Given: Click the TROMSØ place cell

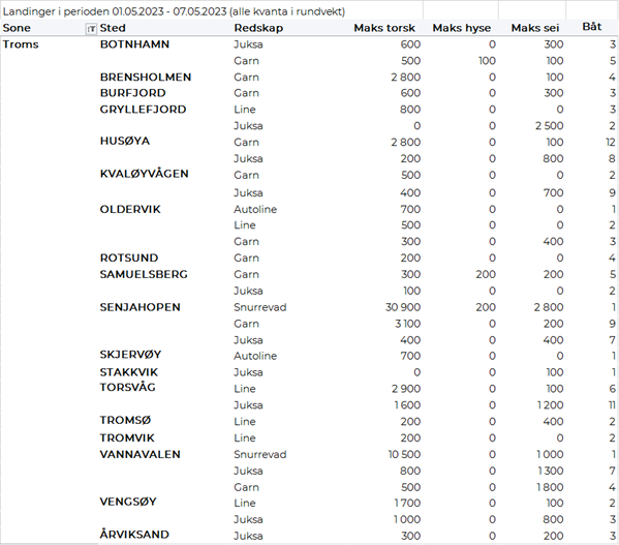Looking at the screenshot, I should [x=124, y=421].
